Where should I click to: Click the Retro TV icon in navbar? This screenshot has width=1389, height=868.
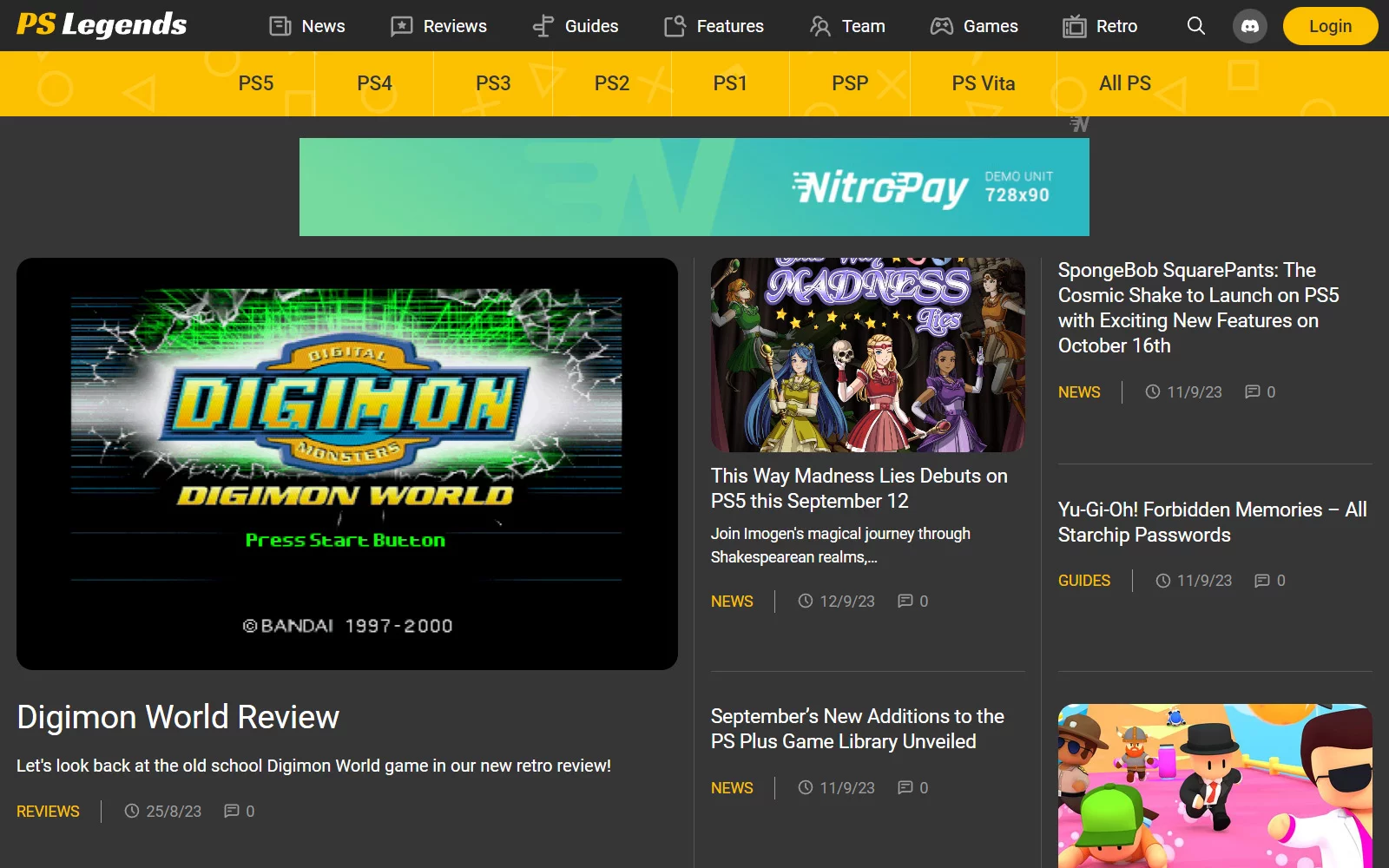pos(1074,26)
